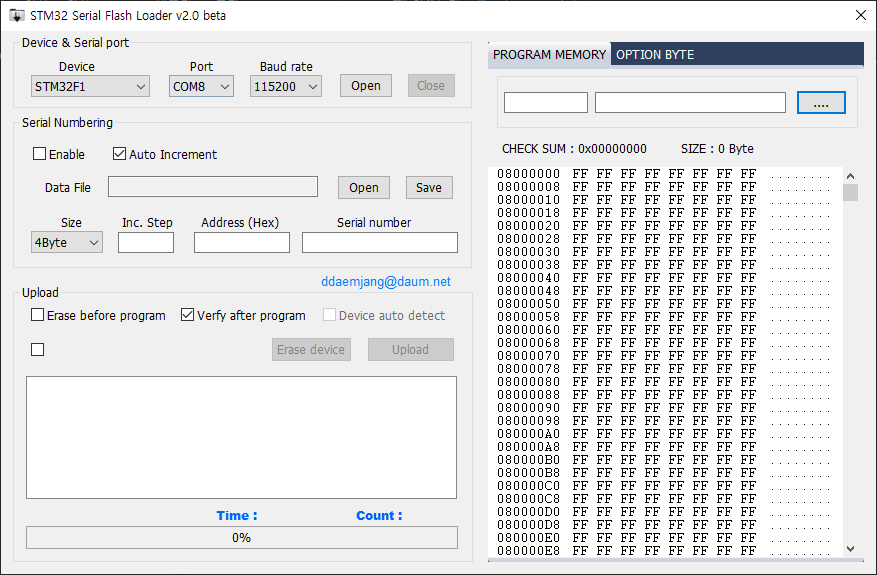877x575 pixels.
Task: Open the ddaemjang@daum.net email link
Action: pyautogui.click(x=386, y=281)
